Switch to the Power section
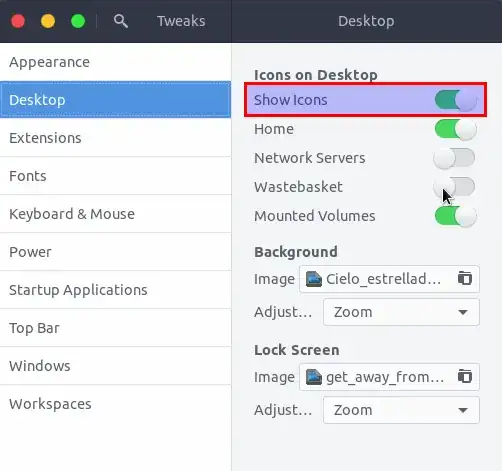 point(115,252)
